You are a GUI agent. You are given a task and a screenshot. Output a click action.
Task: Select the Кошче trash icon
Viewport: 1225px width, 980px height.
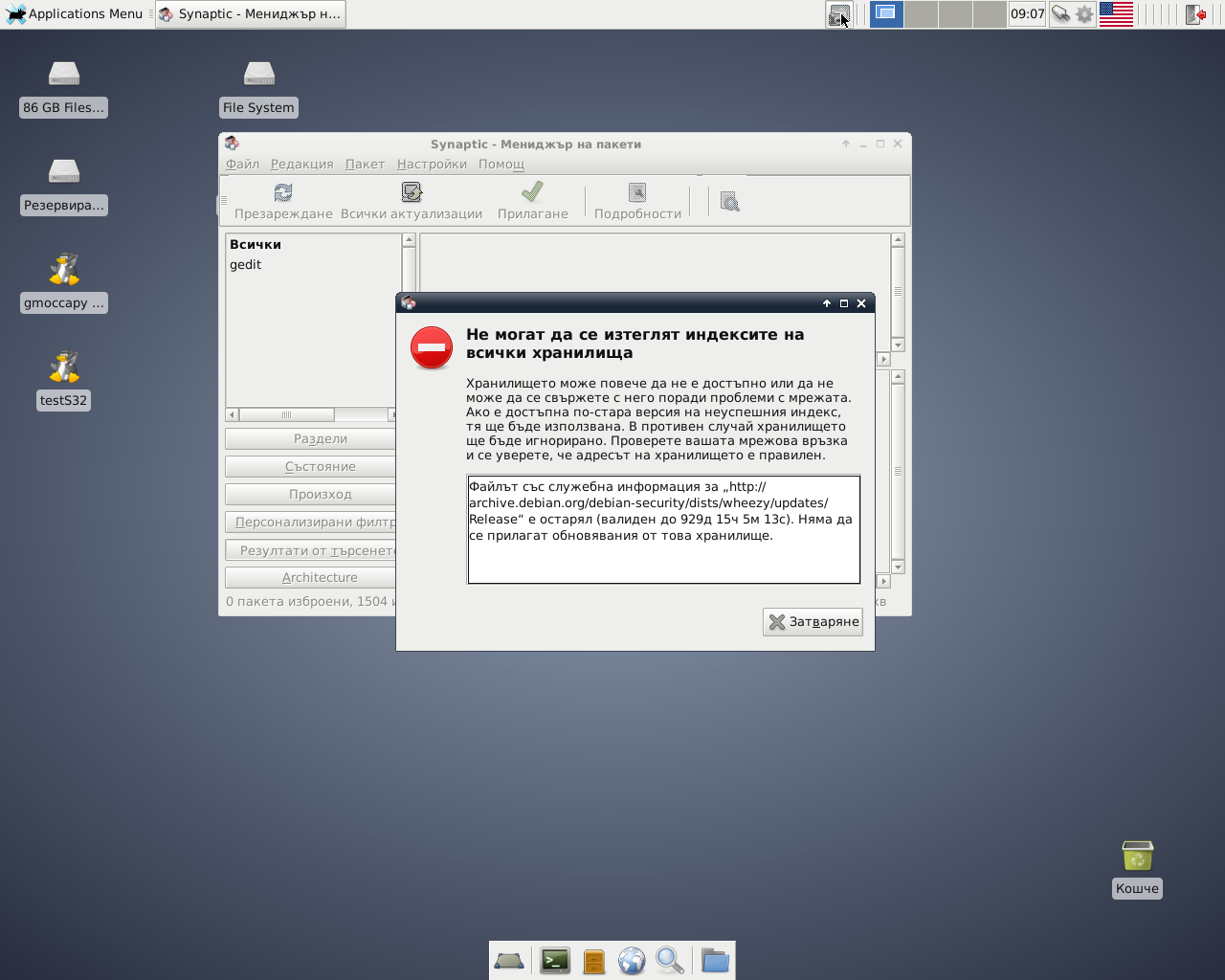pyautogui.click(x=1137, y=869)
